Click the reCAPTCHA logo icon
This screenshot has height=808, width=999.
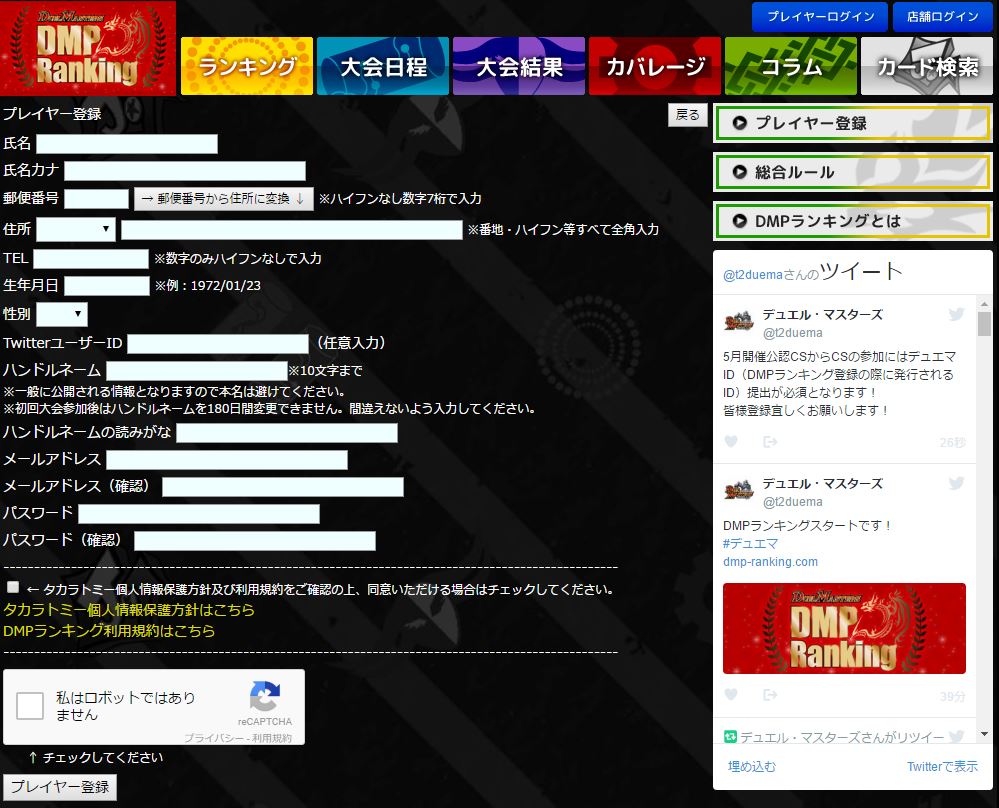(264, 696)
